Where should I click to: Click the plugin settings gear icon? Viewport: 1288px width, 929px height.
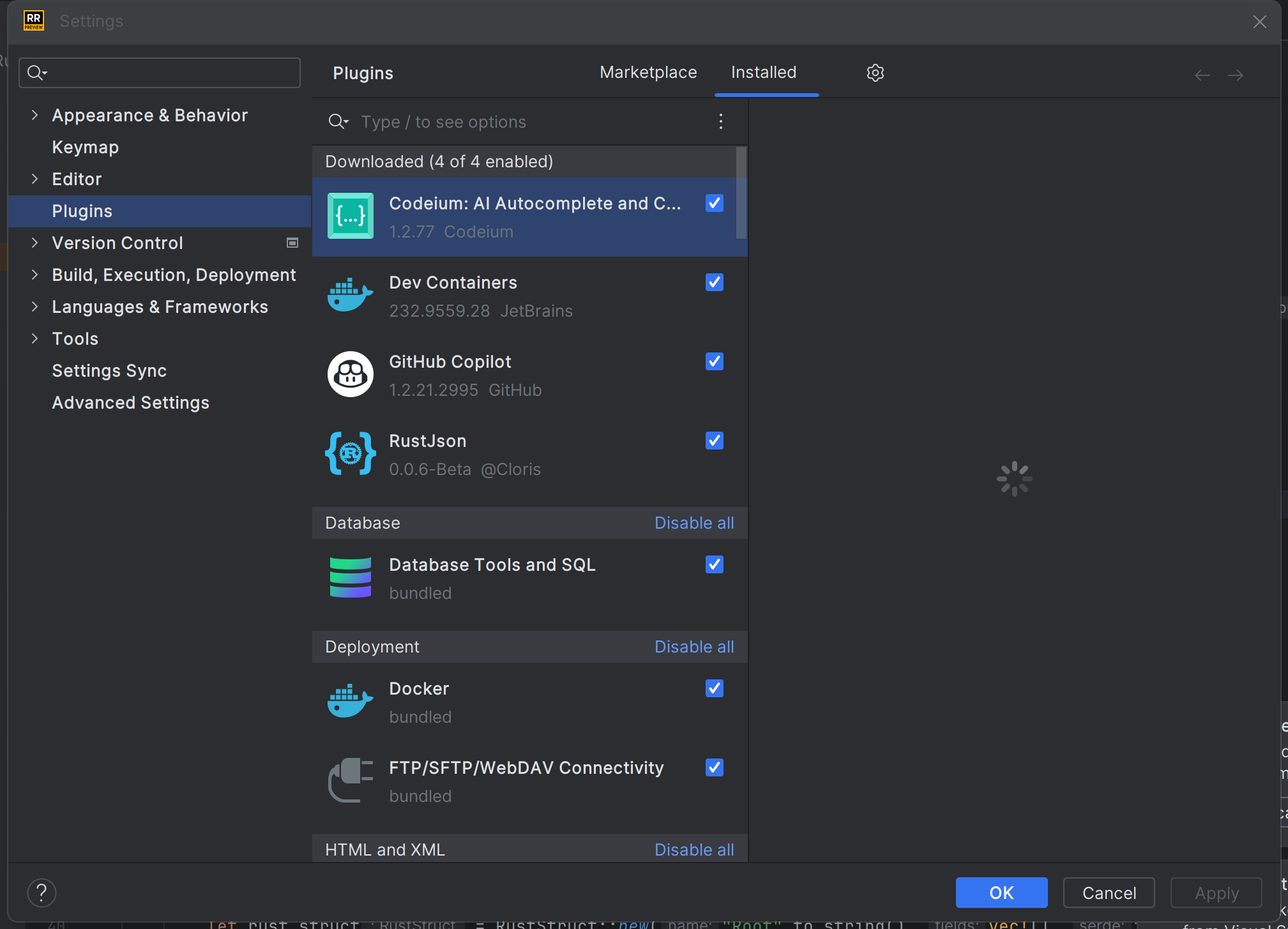click(875, 73)
